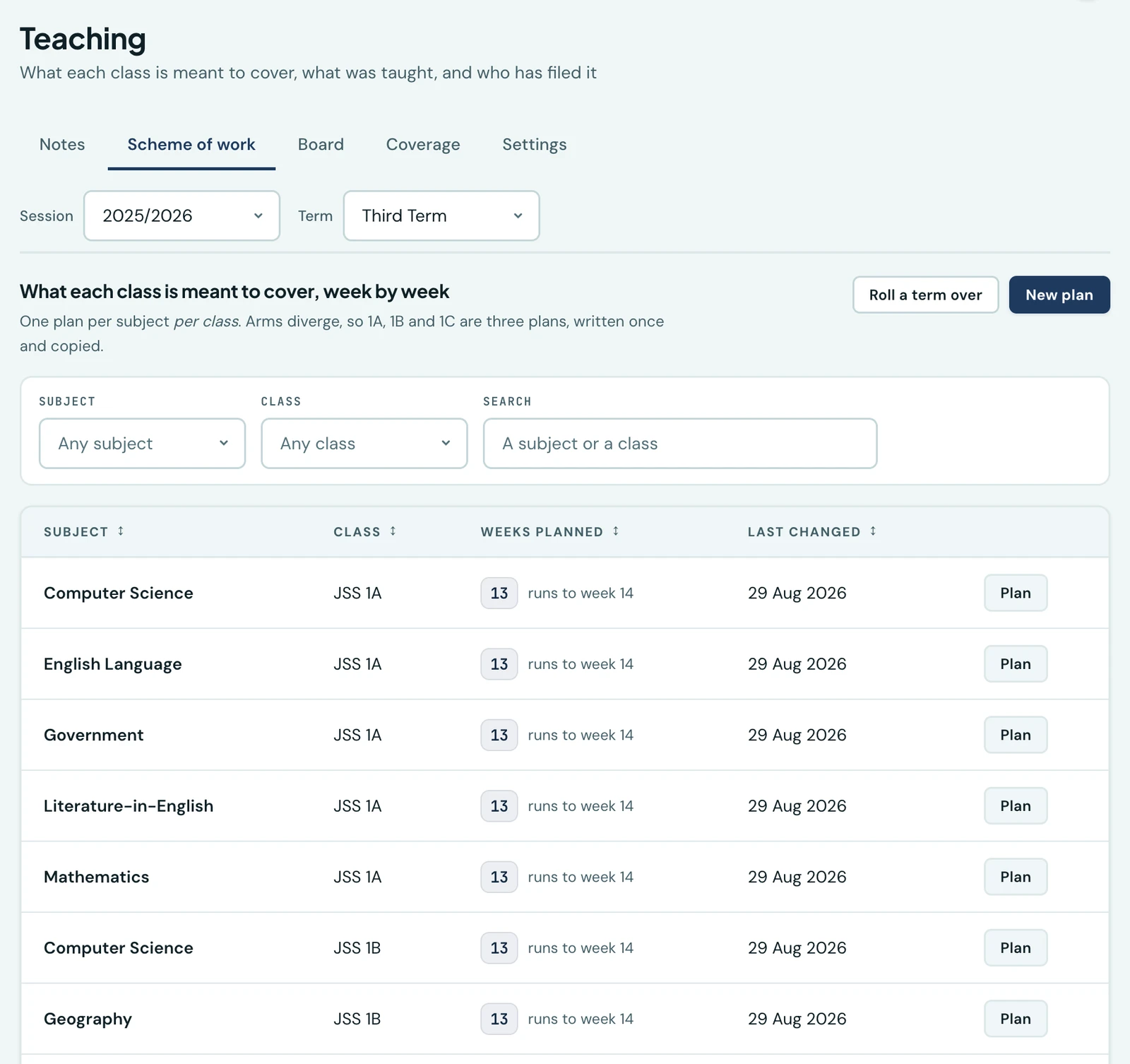Click the Computer Science JSS 1A subject name
The image size is (1130, 1064).
click(x=119, y=593)
